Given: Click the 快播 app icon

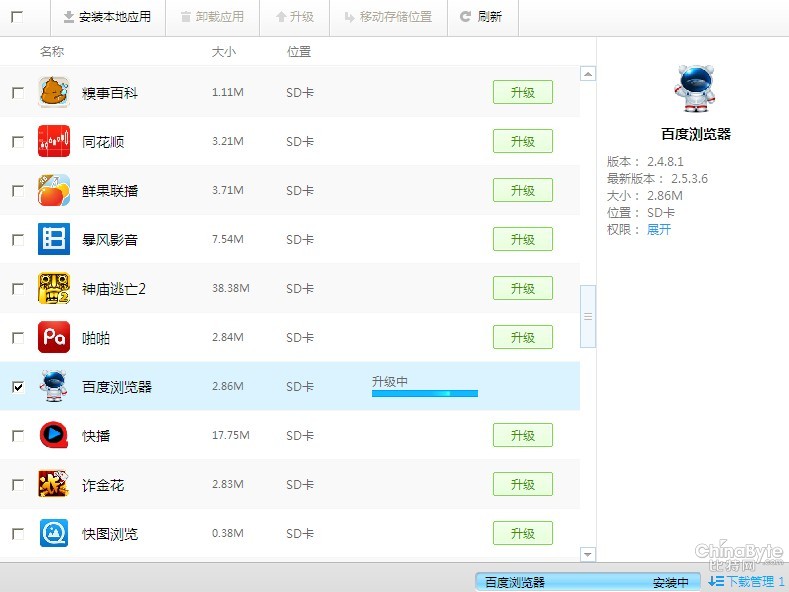Looking at the screenshot, I should coord(54,435).
